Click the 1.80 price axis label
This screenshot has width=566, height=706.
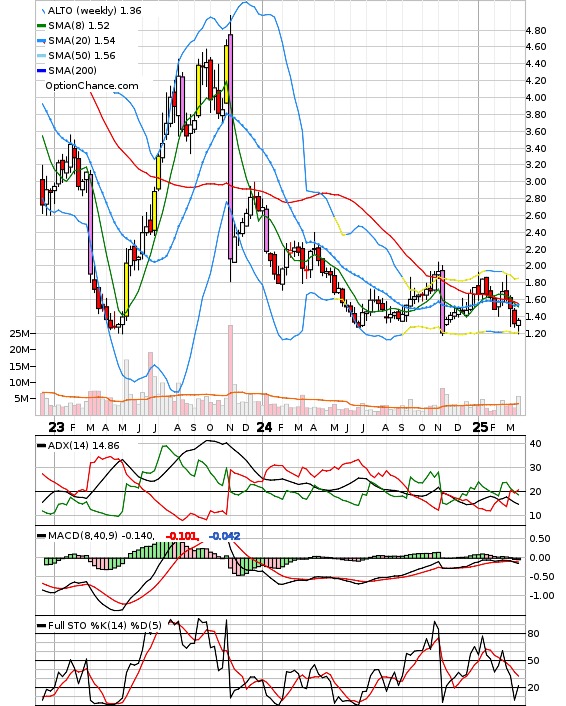(x=536, y=283)
